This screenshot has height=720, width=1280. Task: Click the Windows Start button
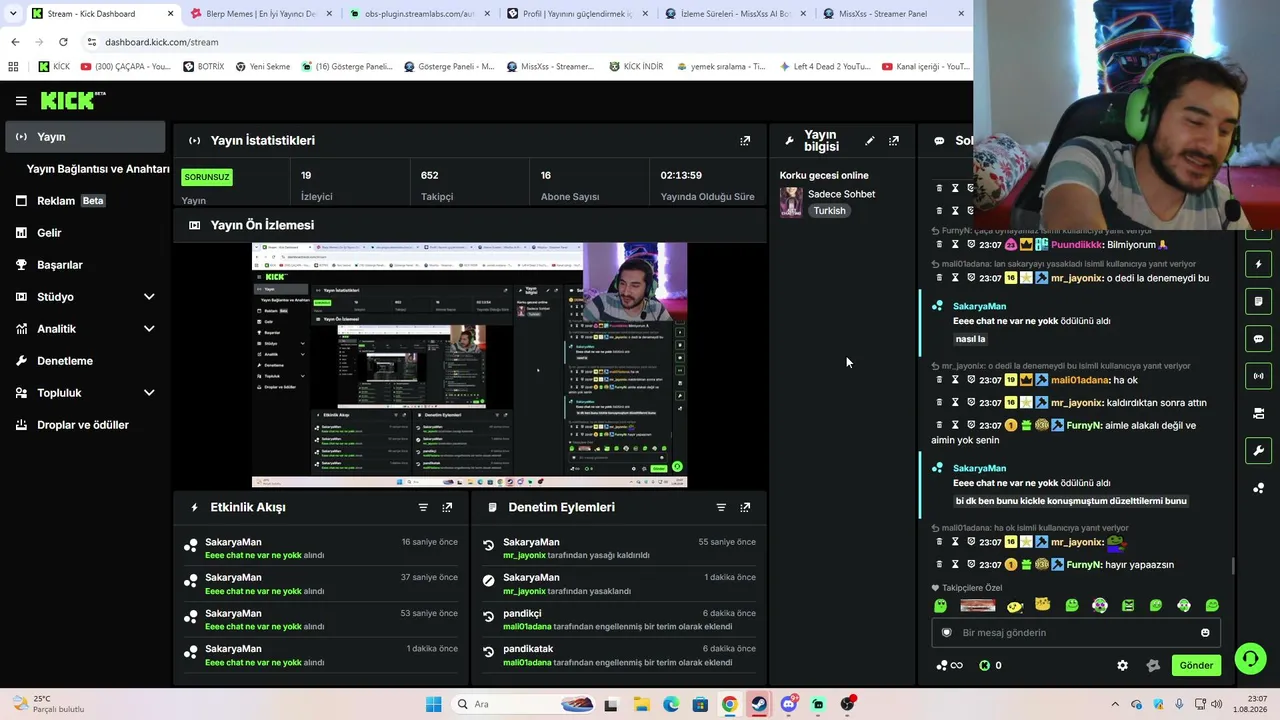[x=433, y=704]
